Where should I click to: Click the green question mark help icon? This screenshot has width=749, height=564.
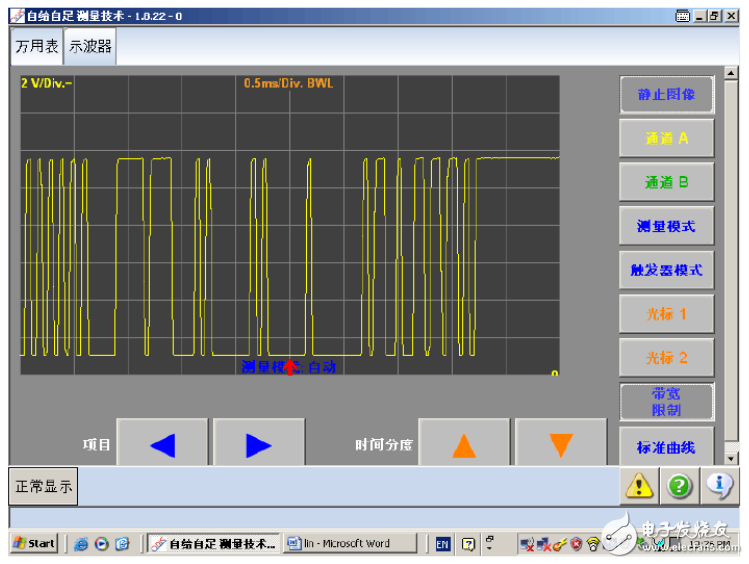point(680,486)
